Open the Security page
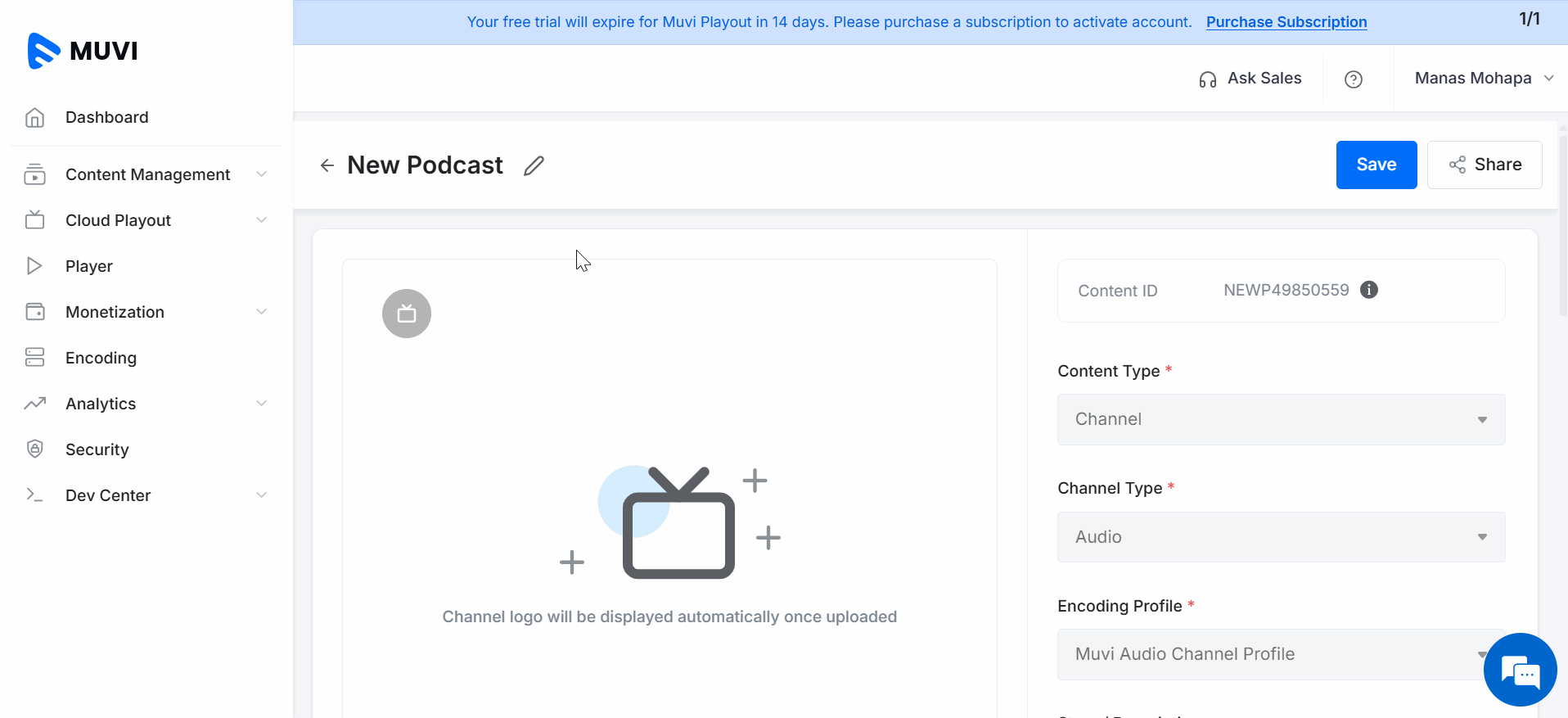Image resolution: width=1568 pixels, height=718 pixels. [x=97, y=449]
